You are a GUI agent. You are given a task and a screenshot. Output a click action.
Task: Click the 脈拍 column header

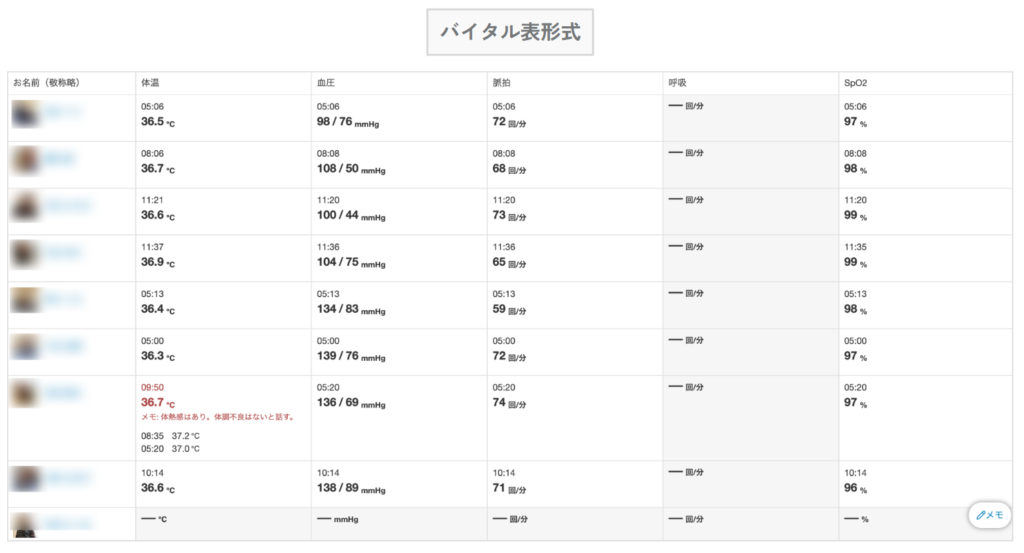(502, 83)
